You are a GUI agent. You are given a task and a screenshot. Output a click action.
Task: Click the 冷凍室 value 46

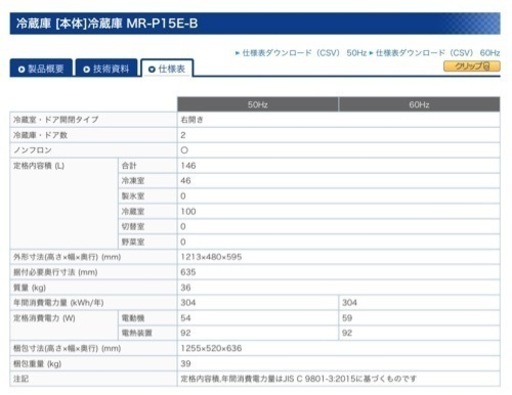tap(186, 181)
